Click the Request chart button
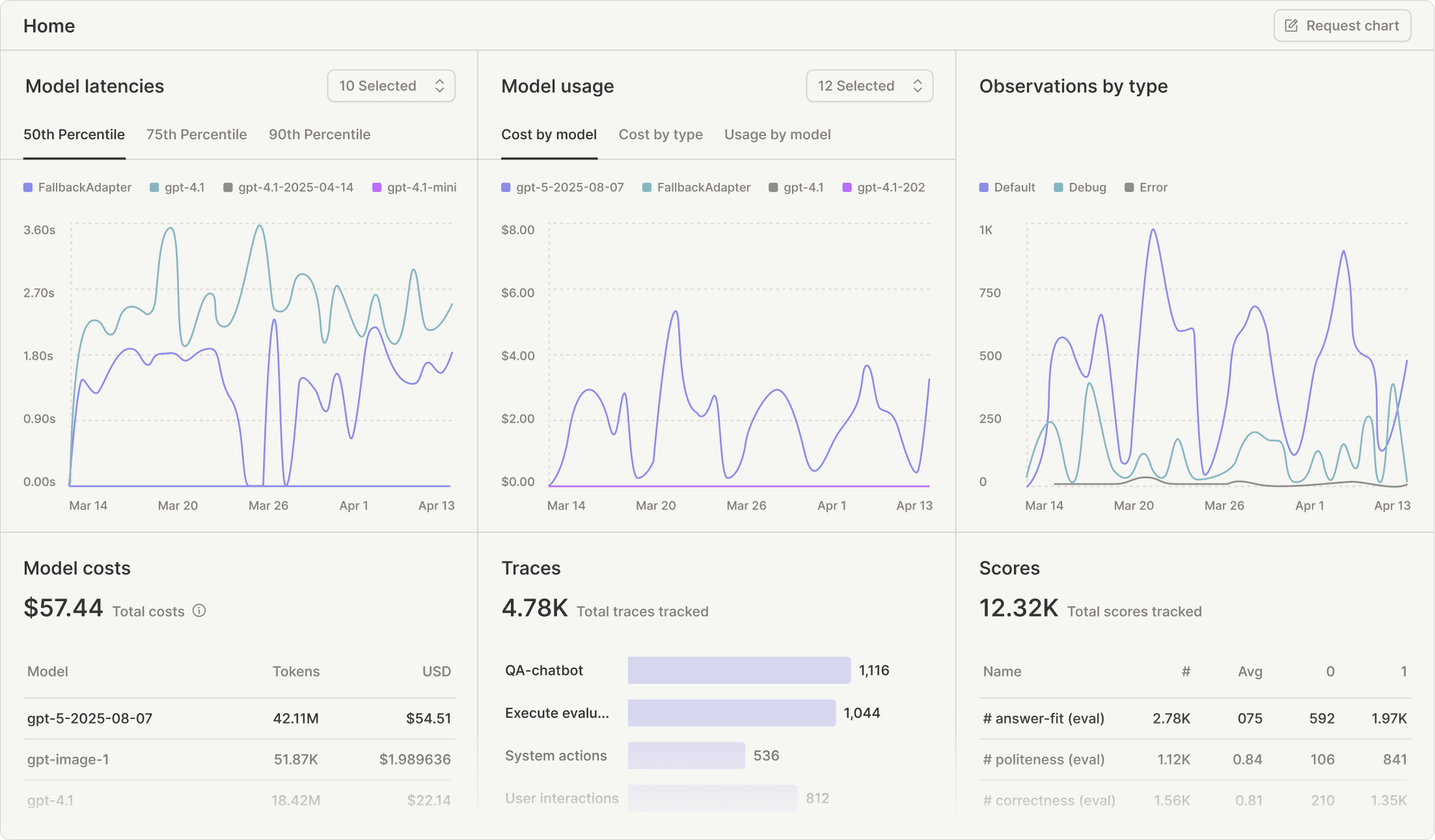This screenshot has width=1435, height=840. pyautogui.click(x=1342, y=26)
